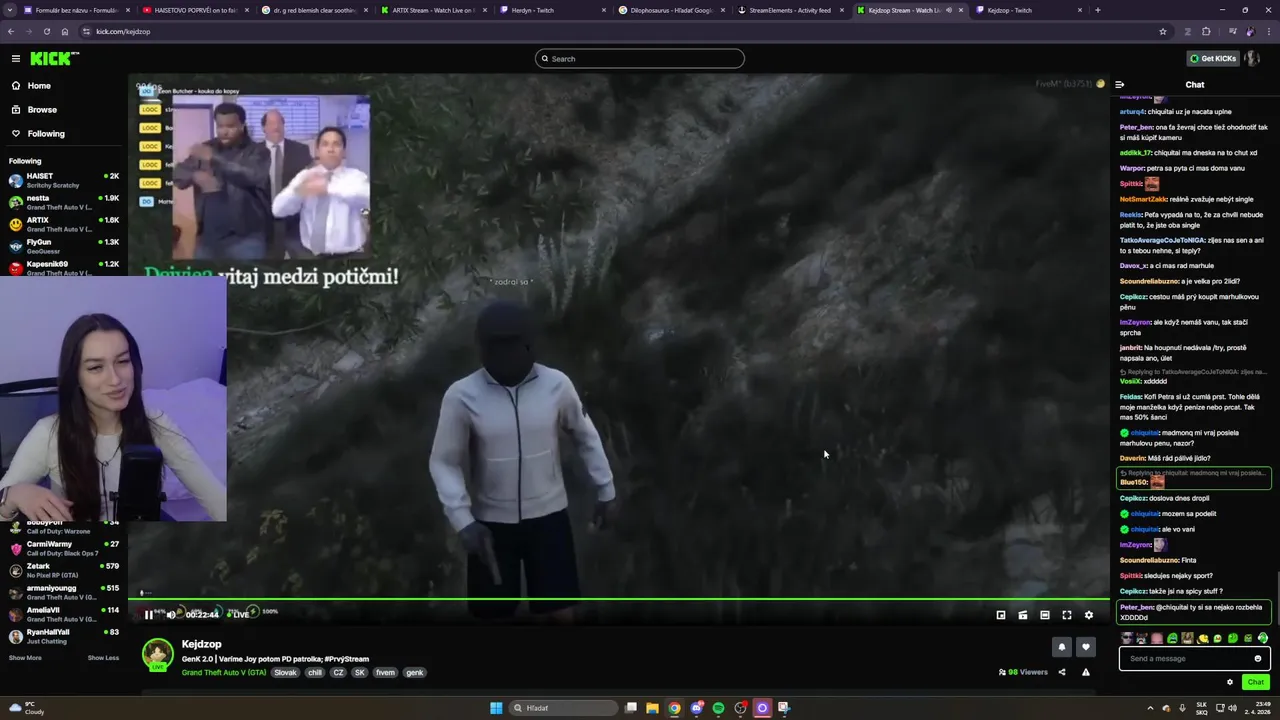The height and width of the screenshot is (720, 1280).
Task: Open Spotify from the taskbar
Action: (x=718, y=708)
